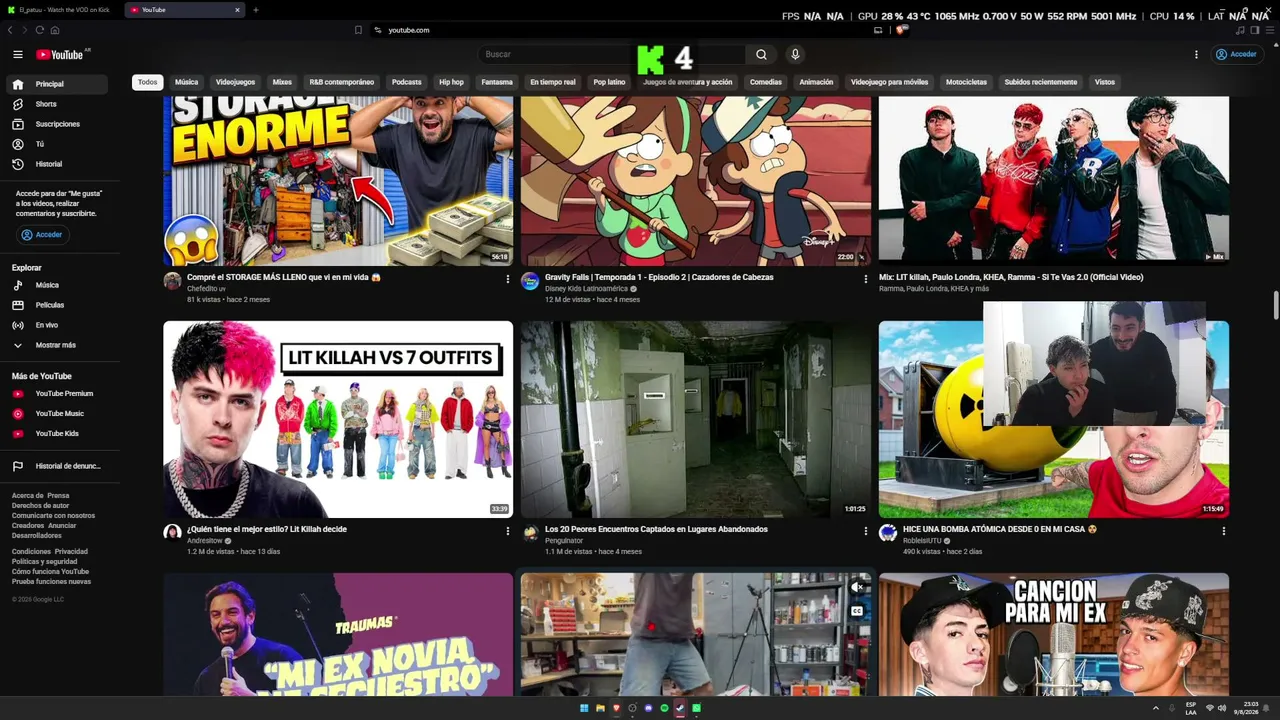Screen dimensions: 1280x720
Task: Open YouTube Kids link
Action: point(57,434)
